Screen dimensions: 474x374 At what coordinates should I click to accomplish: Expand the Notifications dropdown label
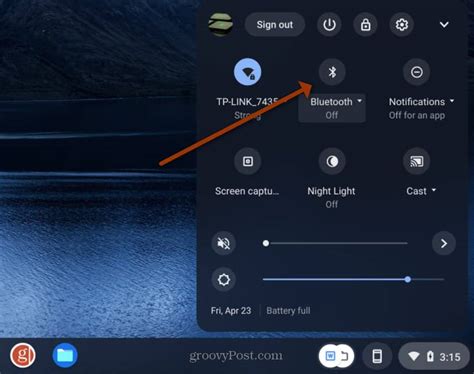tap(421, 108)
